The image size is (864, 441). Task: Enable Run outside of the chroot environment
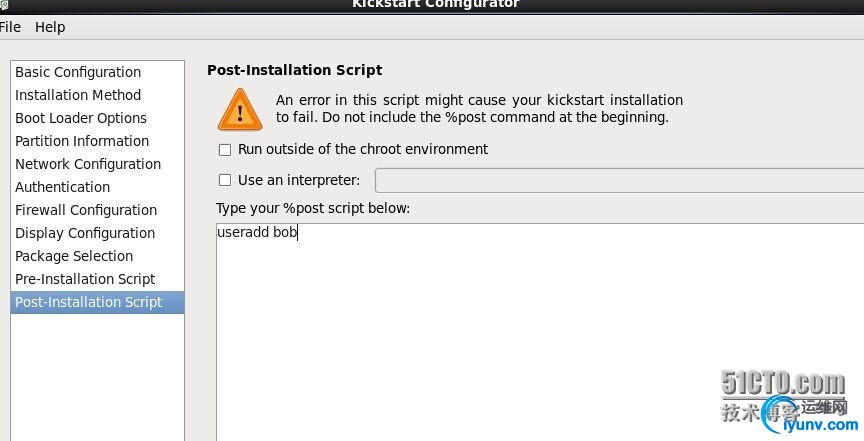pyautogui.click(x=225, y=150)
